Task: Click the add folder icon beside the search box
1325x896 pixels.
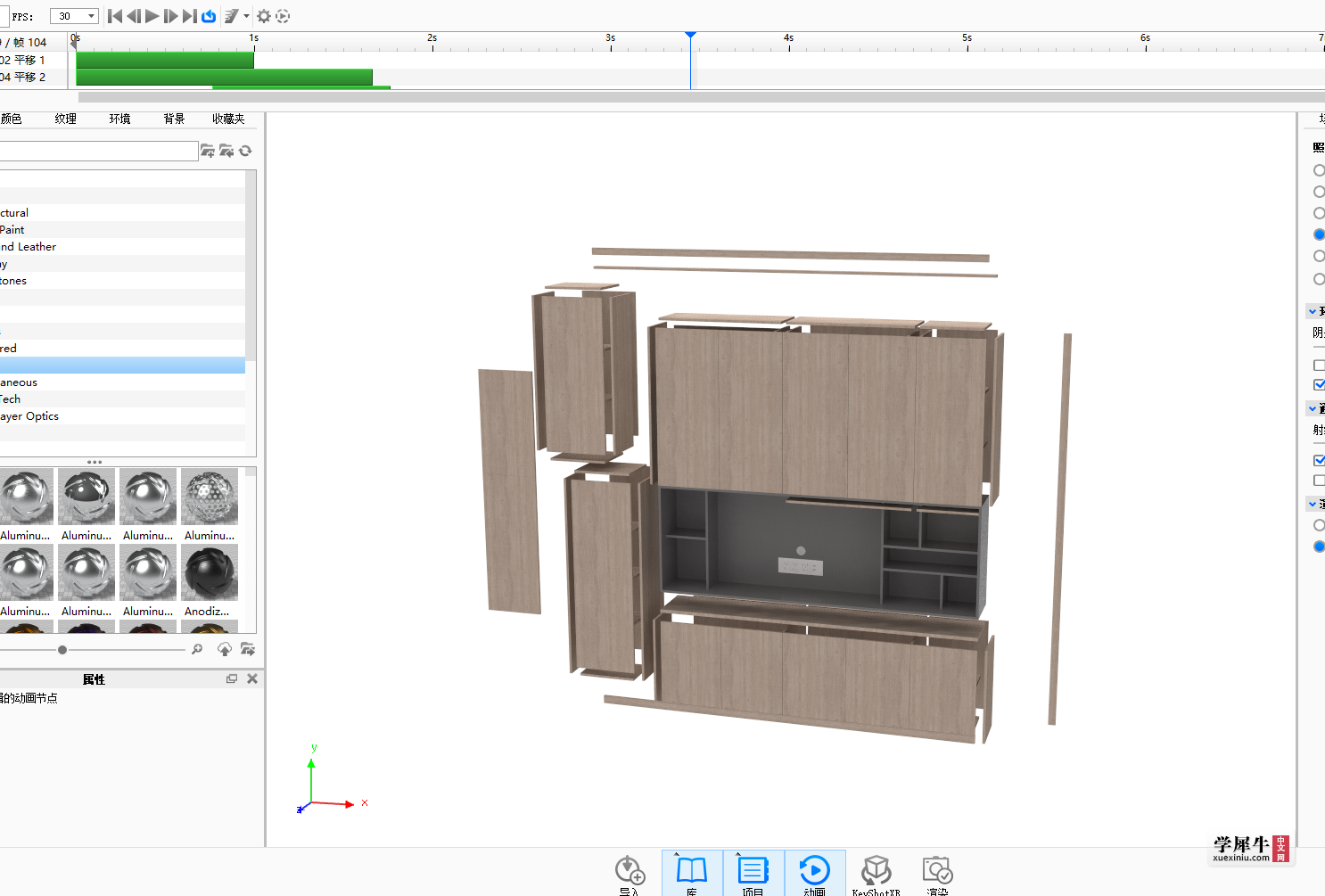Action: coord(208,151)
